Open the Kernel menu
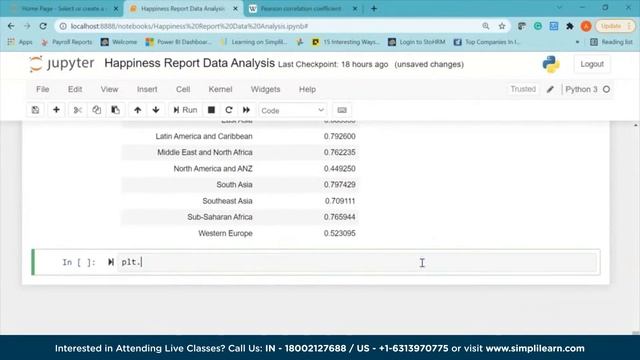 tap(220, 89)
